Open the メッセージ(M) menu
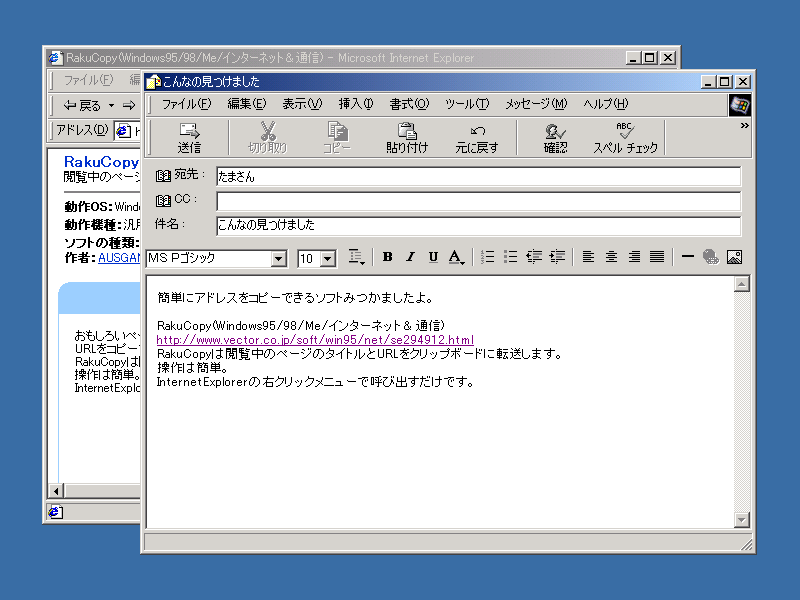This screenshot has width=800, height=600. click(536, 104)
